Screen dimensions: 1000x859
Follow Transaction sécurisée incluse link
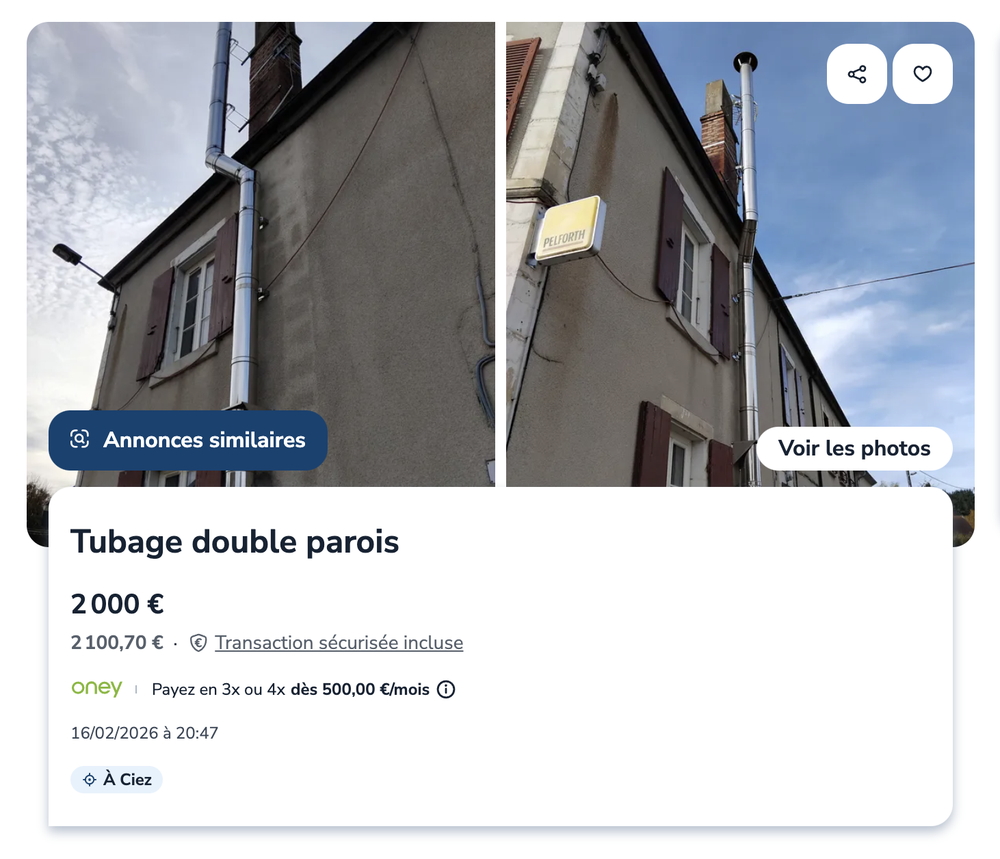[339, 643]
